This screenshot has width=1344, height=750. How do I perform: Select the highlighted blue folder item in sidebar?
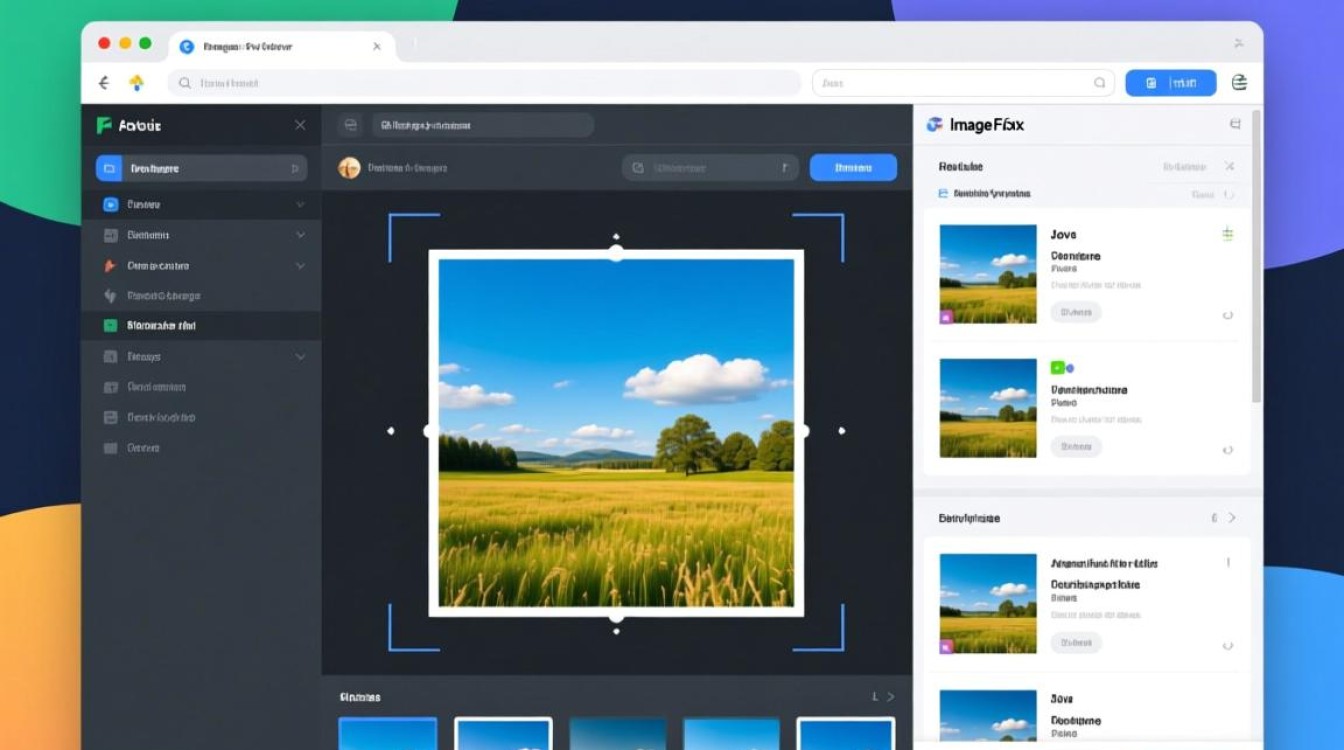[200, 168]
